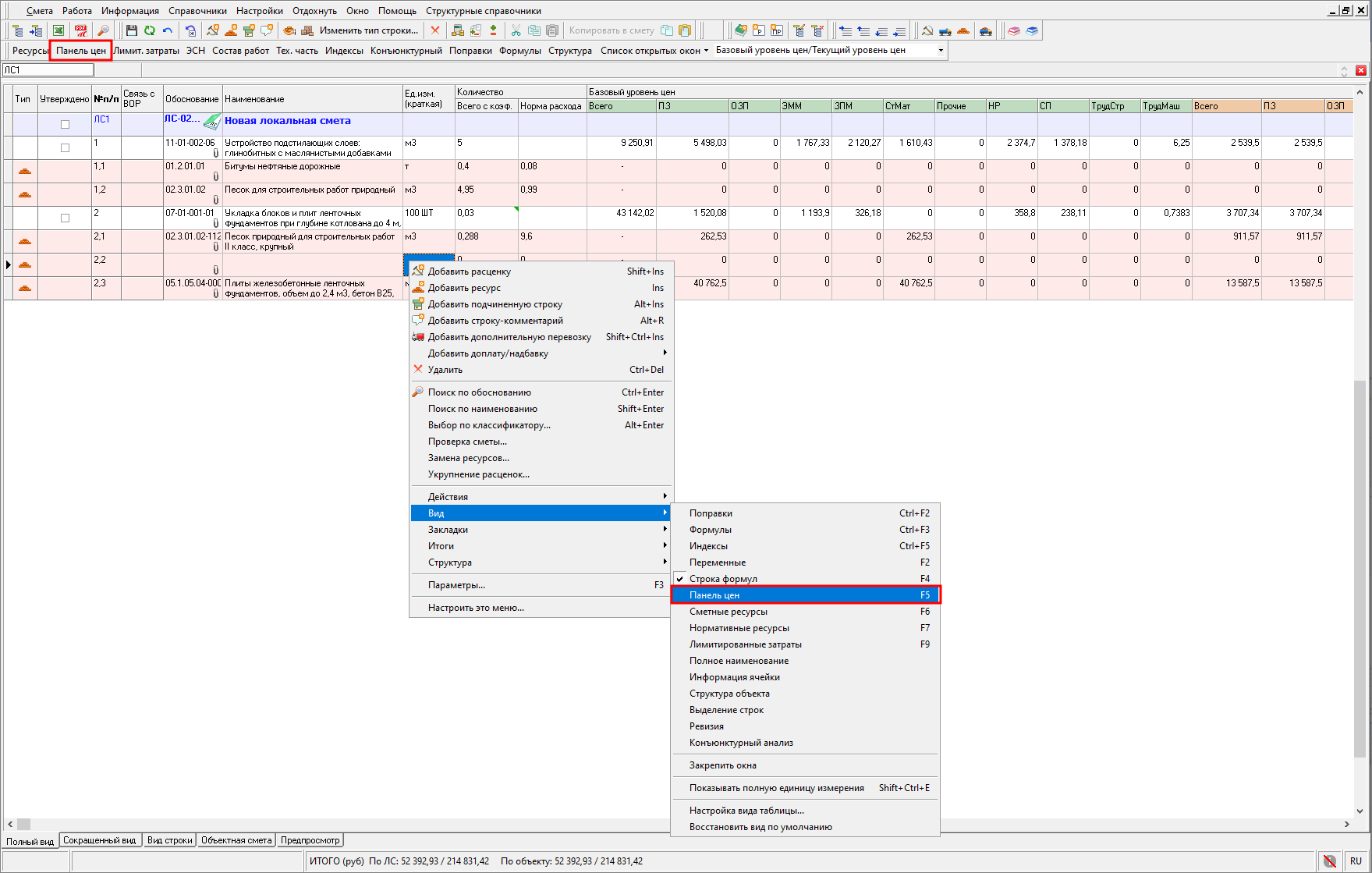The width and height of the screenshot is (1372, 873).
Task: Tick the Утверждено checkbox for ЛС1 row
Action: click(x=65, y=124)
